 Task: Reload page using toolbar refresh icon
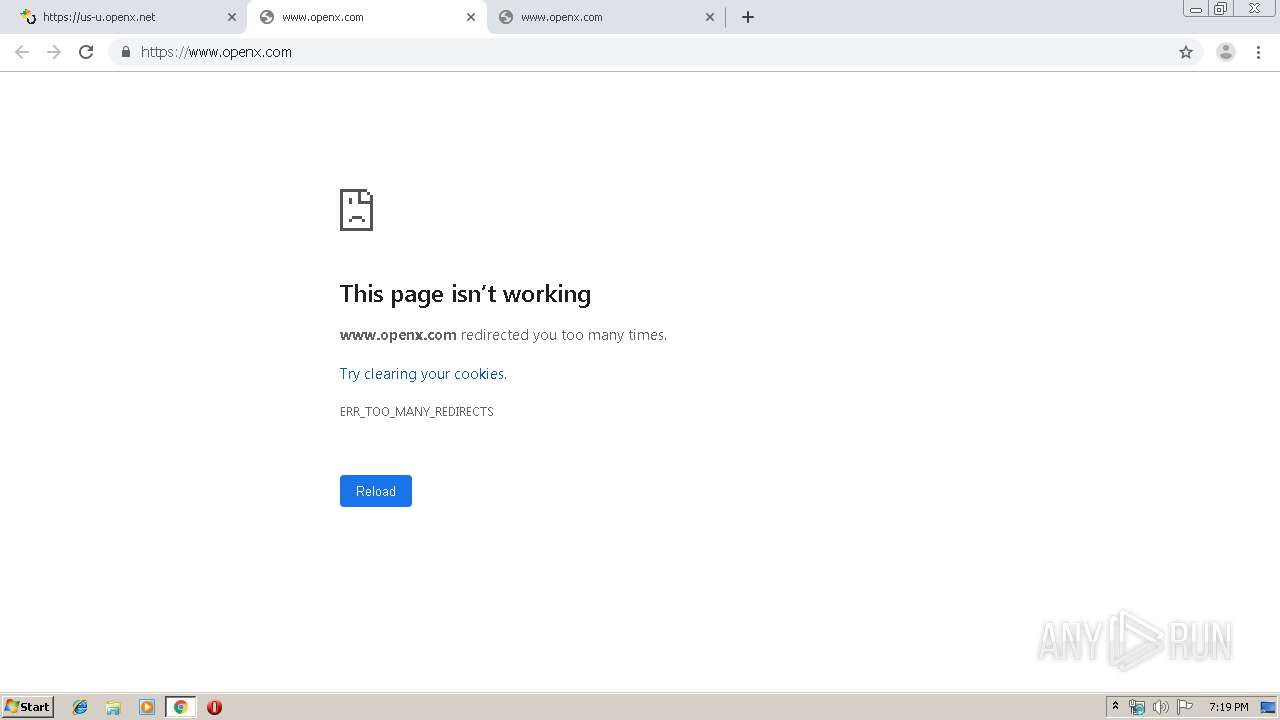pyautogui.click(x=86, y=52)
